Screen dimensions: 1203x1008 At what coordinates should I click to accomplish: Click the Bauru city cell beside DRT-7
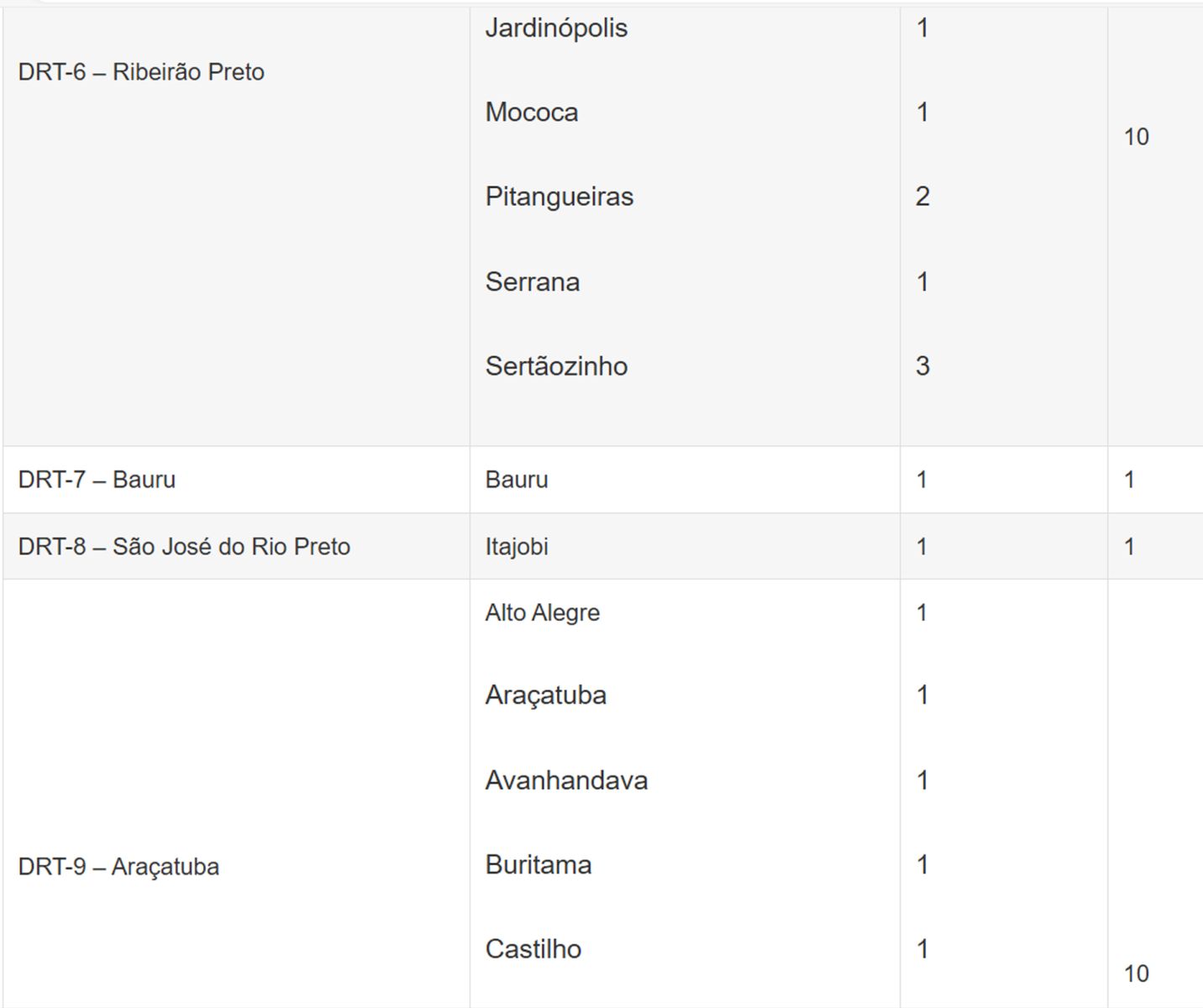pyautogui.click(x=517, y=480)
